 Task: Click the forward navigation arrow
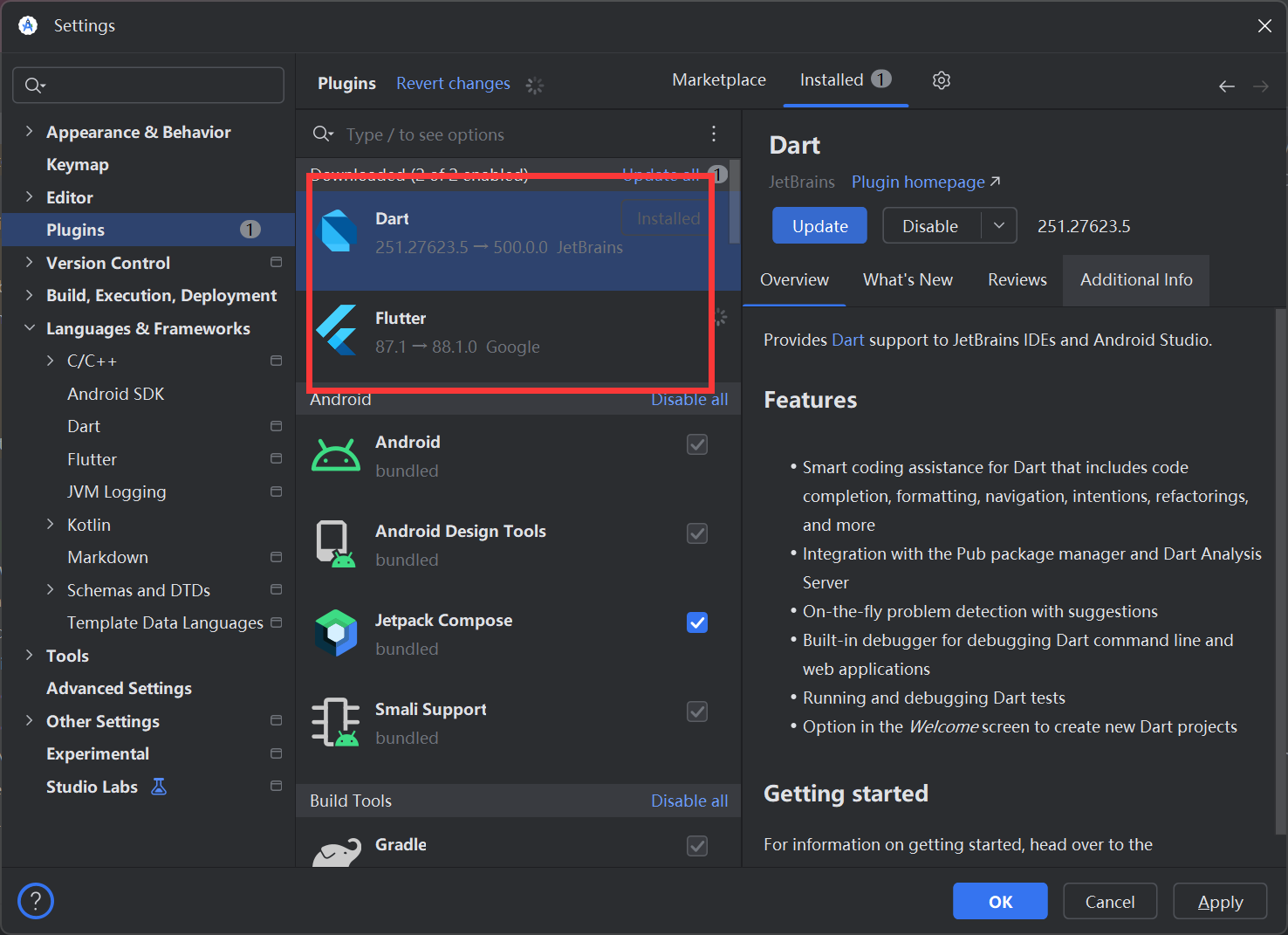pos(1261,86)
